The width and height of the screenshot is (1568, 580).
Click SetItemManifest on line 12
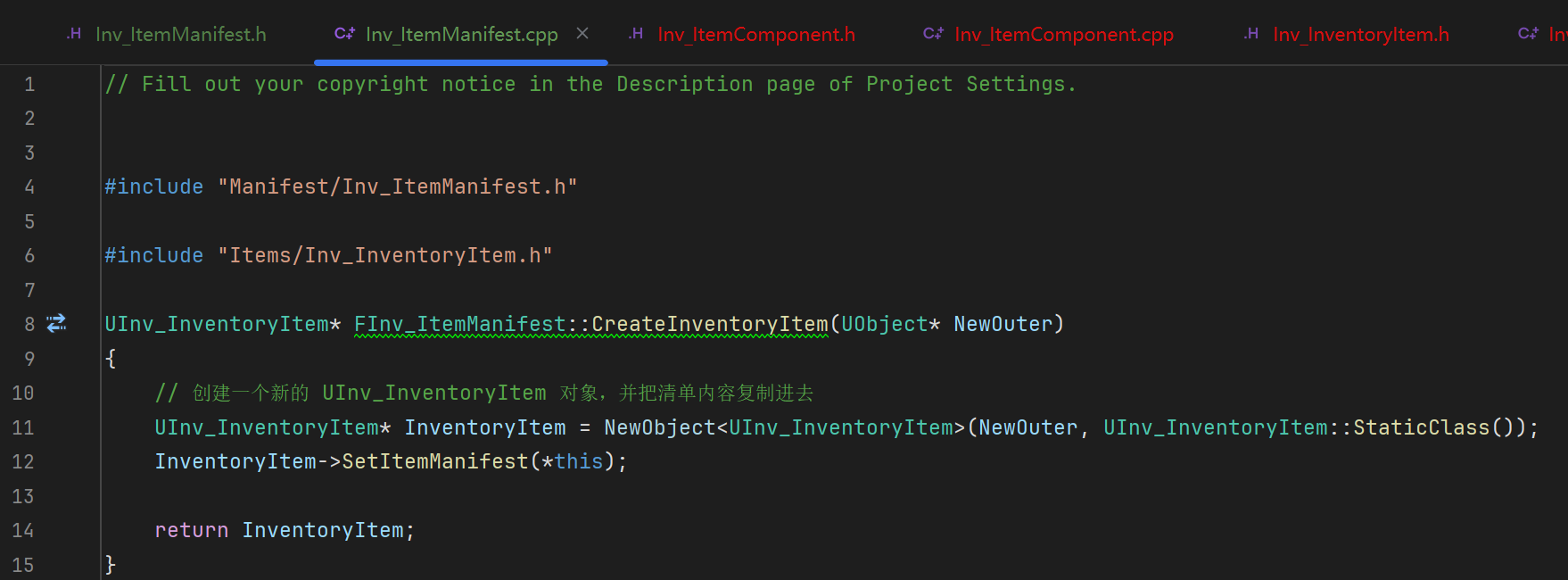pyautogui.click(x=435, y=461)
